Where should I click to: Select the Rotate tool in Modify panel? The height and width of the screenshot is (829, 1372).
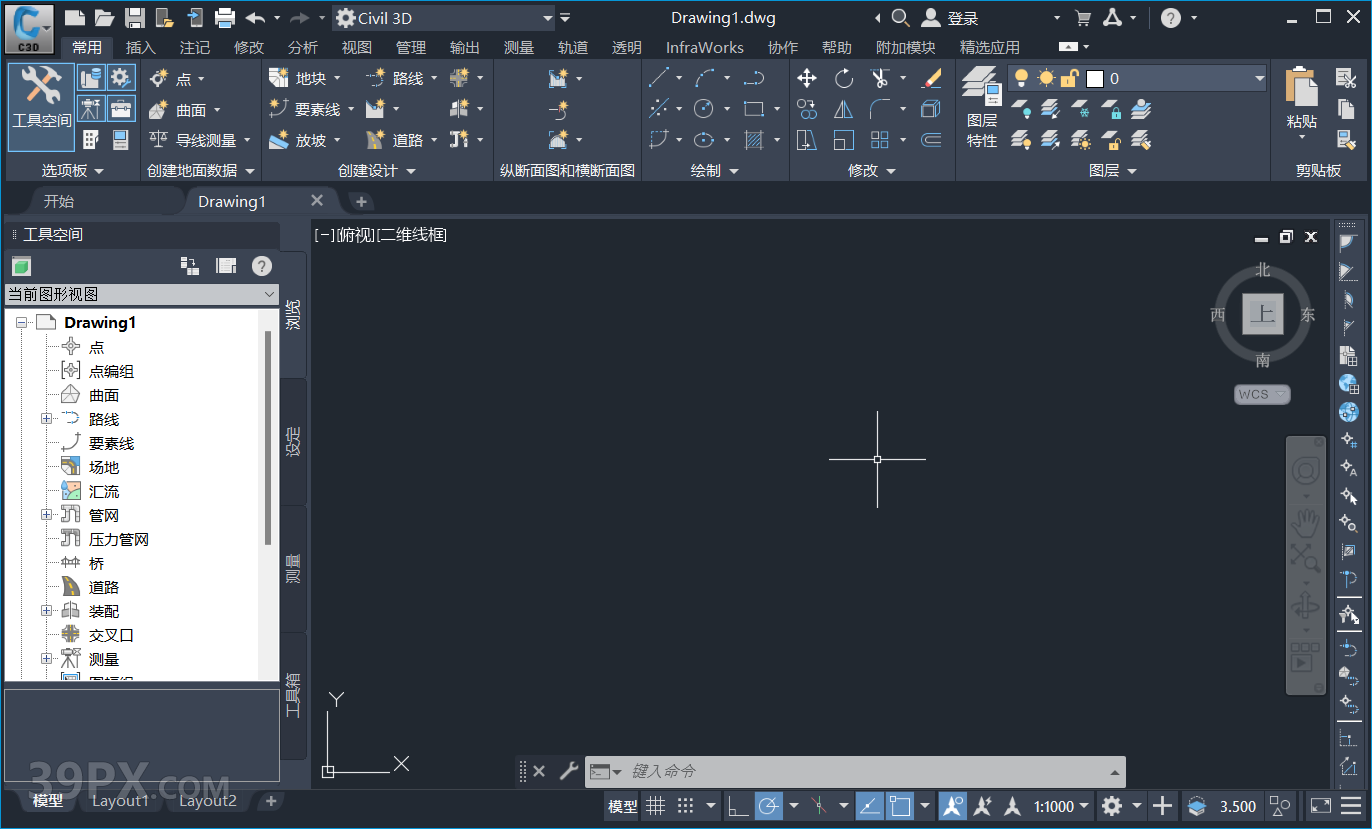pyautogui.click(x=844, y=78)
